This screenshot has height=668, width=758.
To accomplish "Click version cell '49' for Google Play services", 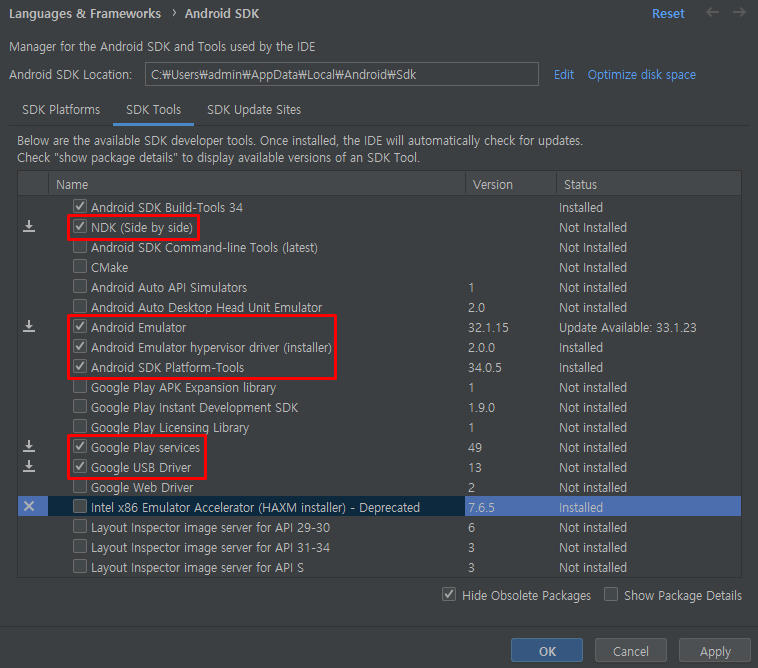I will coord(475,448).
